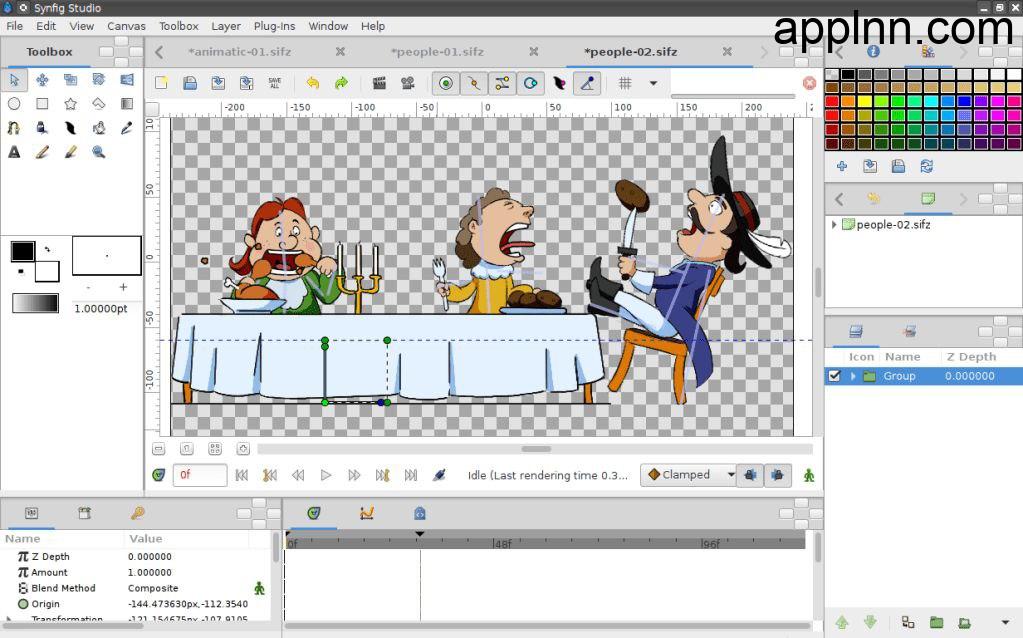
Task: Toggle angle handles display
Action: point(587,83)
